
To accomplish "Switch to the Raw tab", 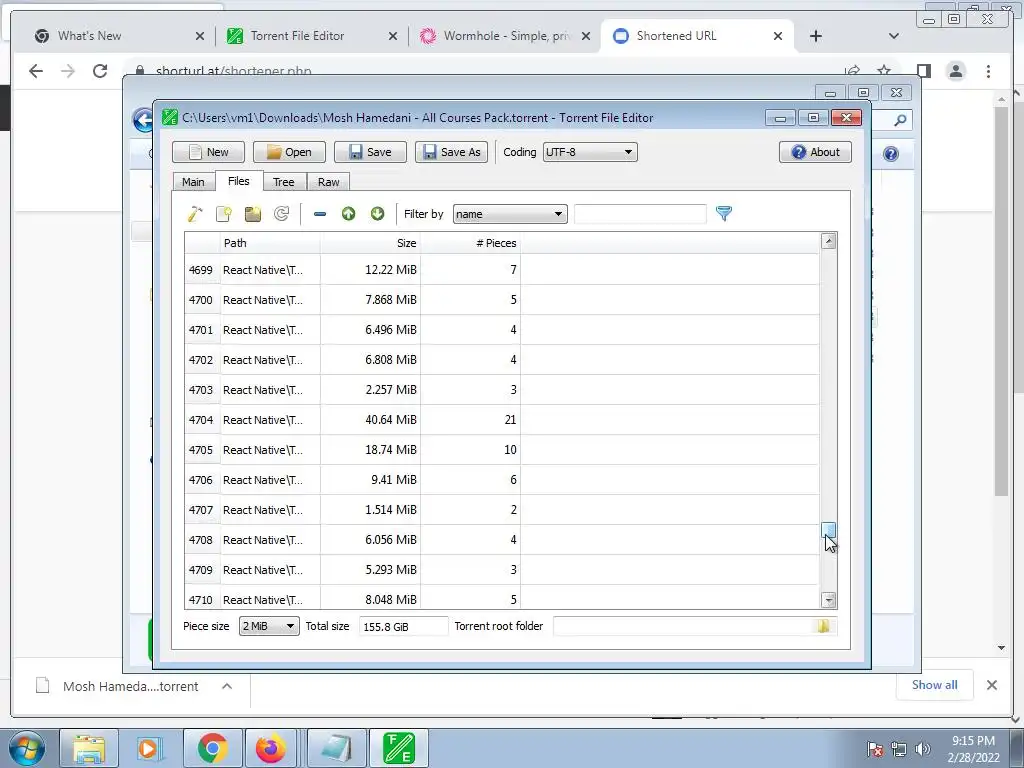I will (x=328, y=182).
